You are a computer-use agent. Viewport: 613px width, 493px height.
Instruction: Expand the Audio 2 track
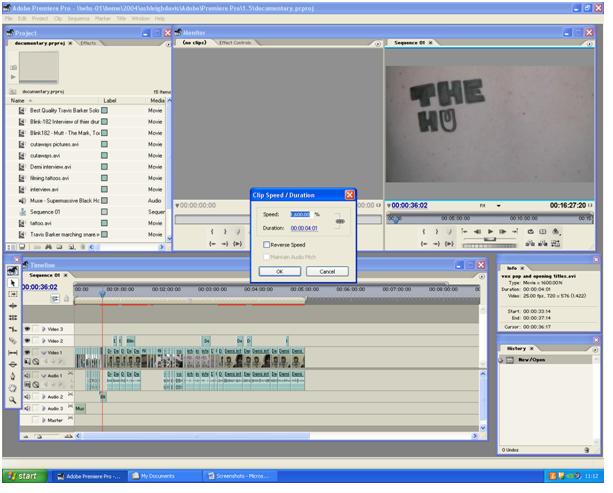click(x=44, y=397)
